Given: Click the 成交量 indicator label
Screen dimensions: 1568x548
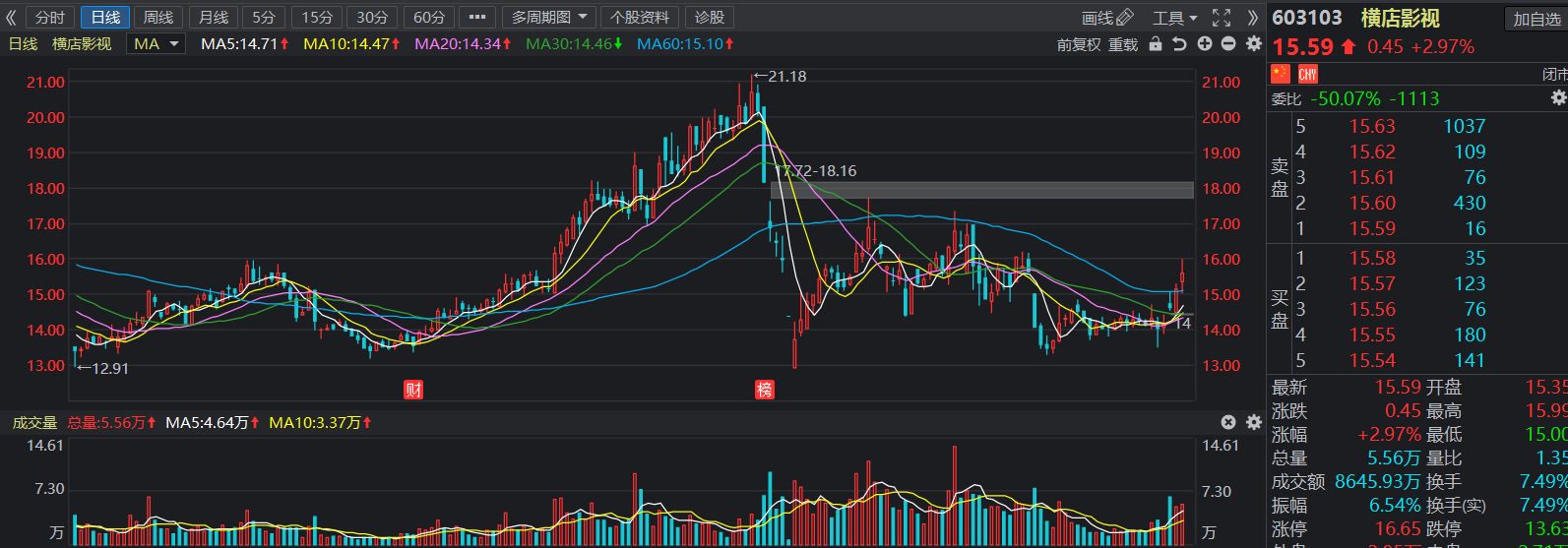Looking at the screenshot, I should (34, 423).
